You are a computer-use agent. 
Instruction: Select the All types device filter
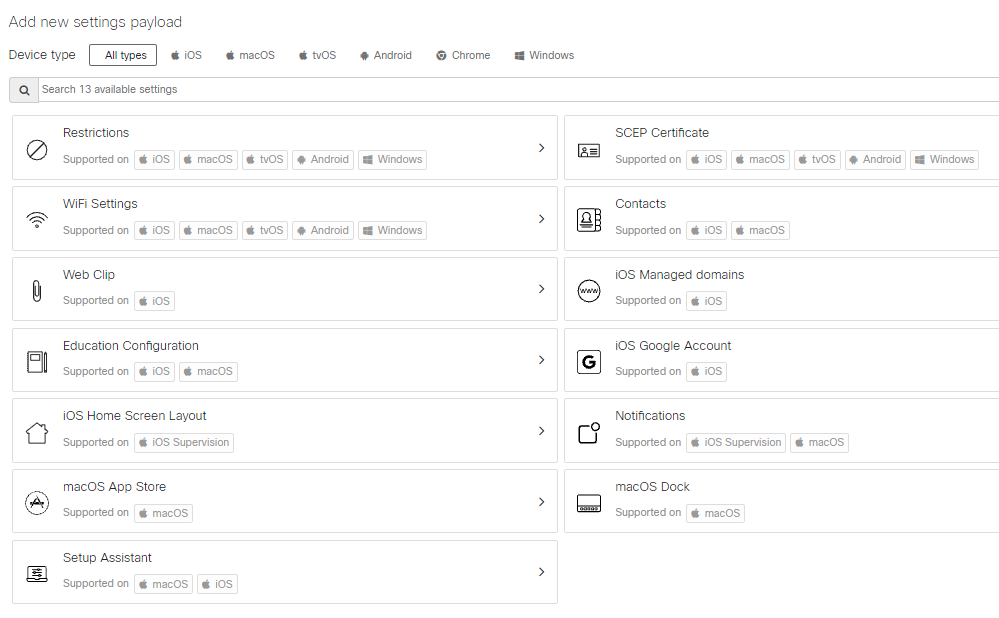tap(122, 55)
